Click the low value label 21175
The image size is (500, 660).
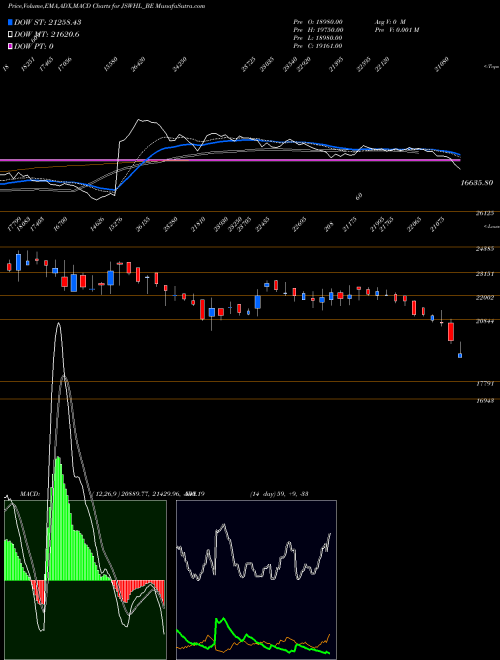click(350, 225)
